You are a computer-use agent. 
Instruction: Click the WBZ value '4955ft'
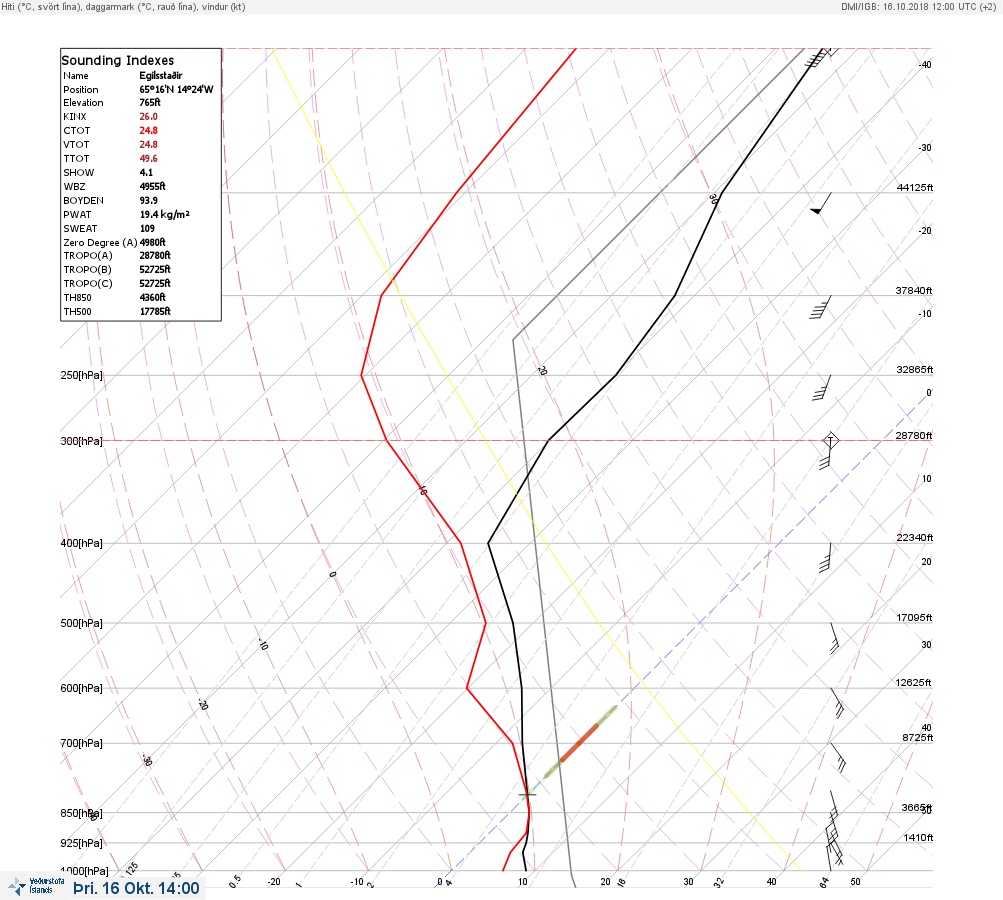pyautogui.click(x=152, y=187)
